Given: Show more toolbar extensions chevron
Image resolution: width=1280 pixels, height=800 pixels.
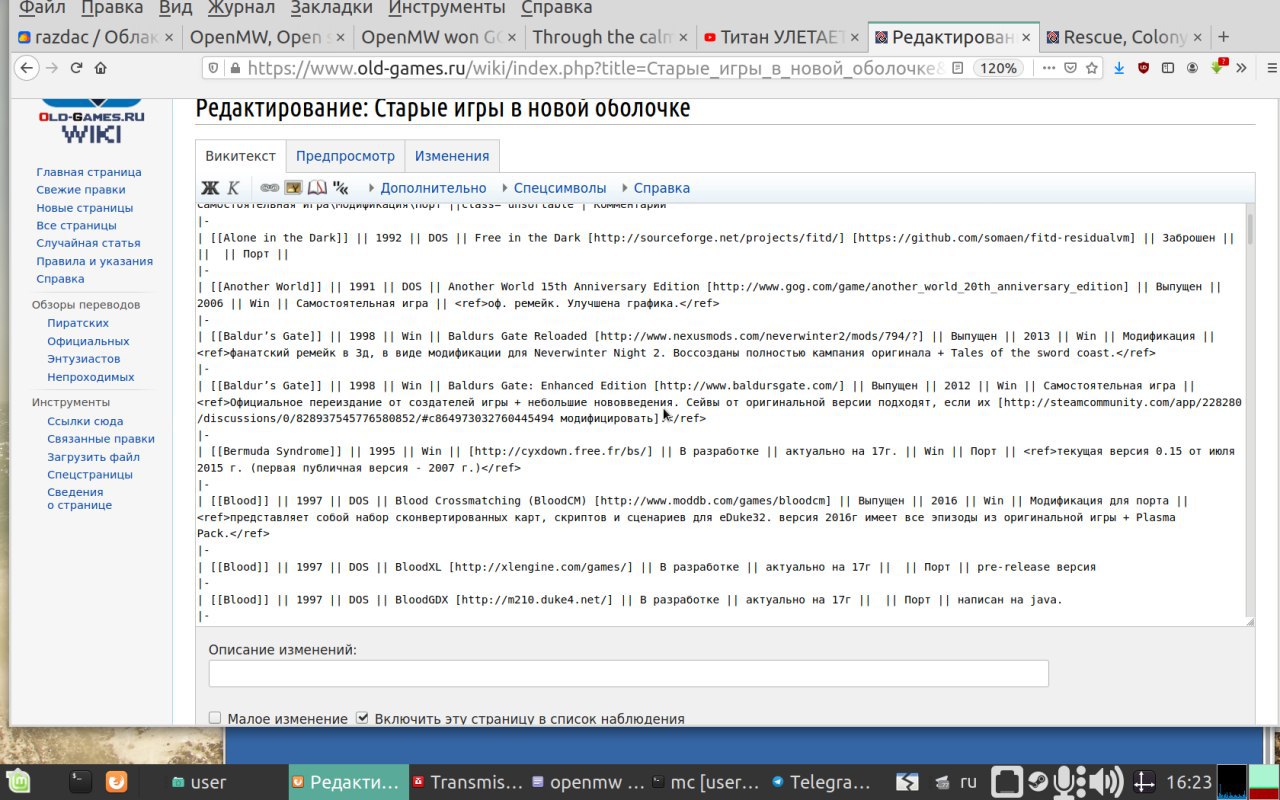Looking at the screenshot, I should pos(1241,69).
